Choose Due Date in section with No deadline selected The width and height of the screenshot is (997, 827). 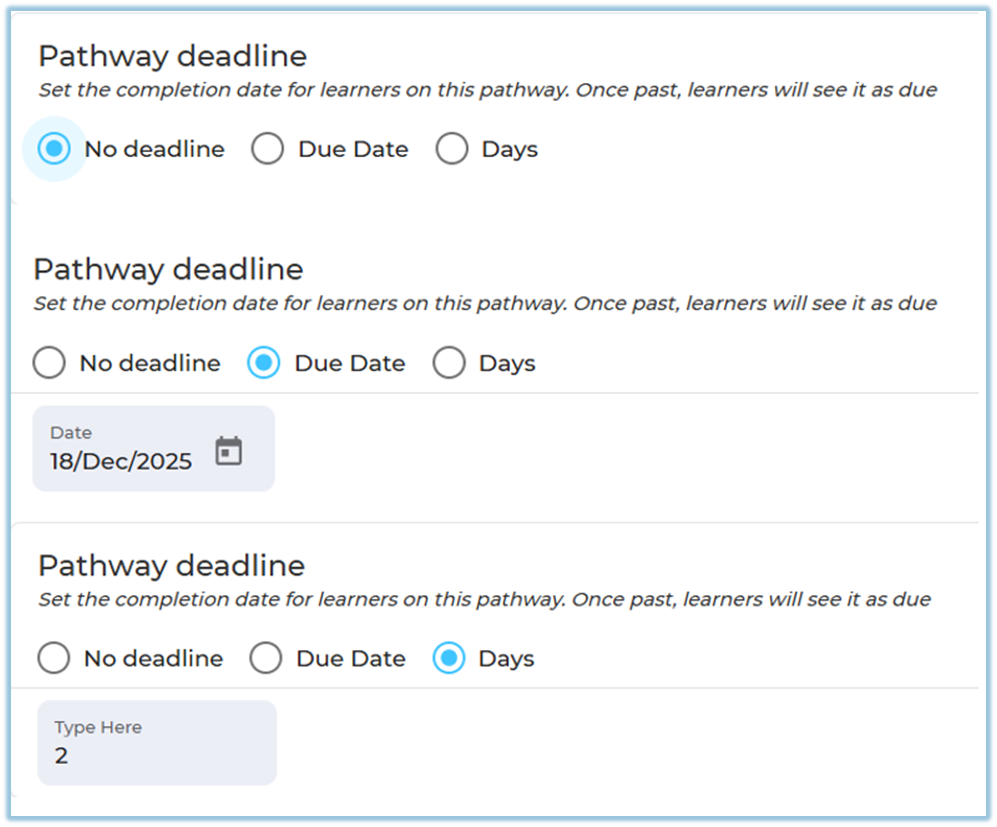coord(268,150)
